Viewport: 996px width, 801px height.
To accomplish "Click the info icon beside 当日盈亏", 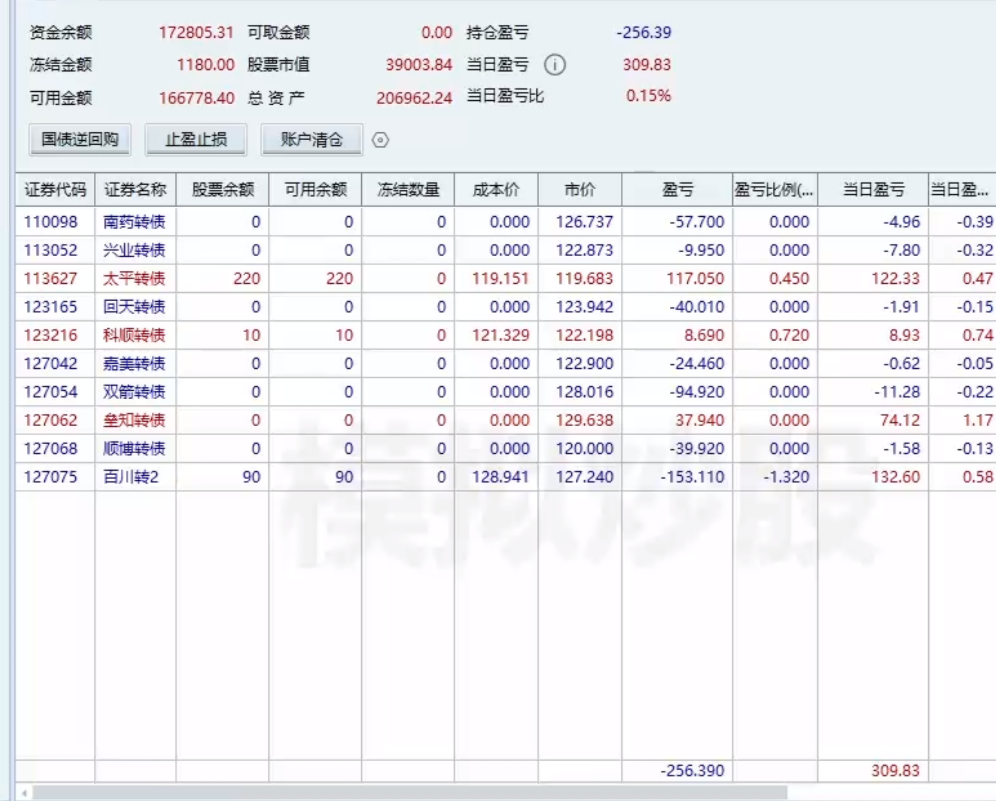I will point(555,65).
